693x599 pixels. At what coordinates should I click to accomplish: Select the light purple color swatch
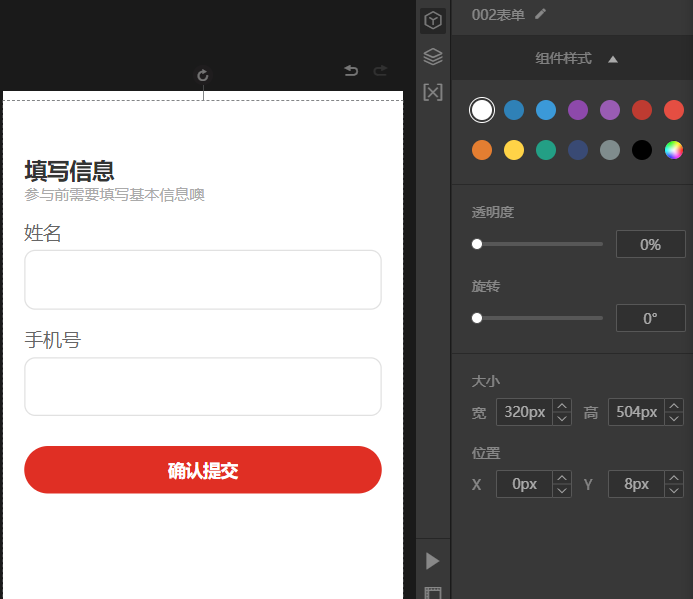coord(610,110)
